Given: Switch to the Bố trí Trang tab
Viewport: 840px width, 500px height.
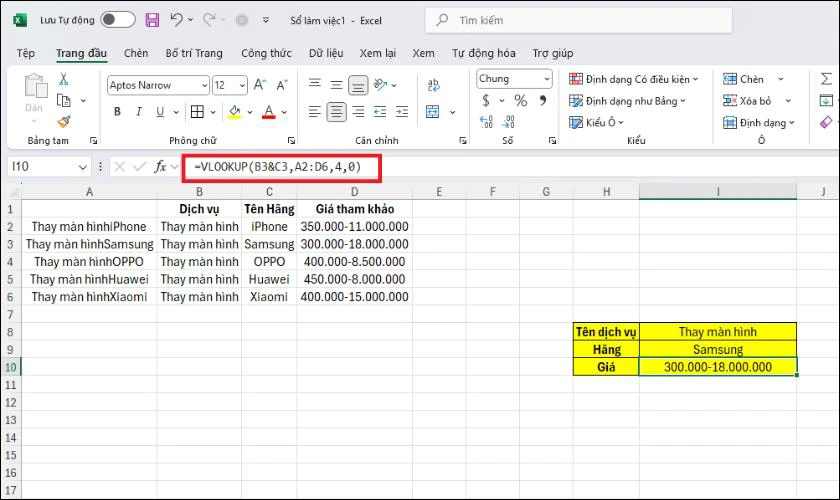Looking at the screenshot, I should (194, 53).
